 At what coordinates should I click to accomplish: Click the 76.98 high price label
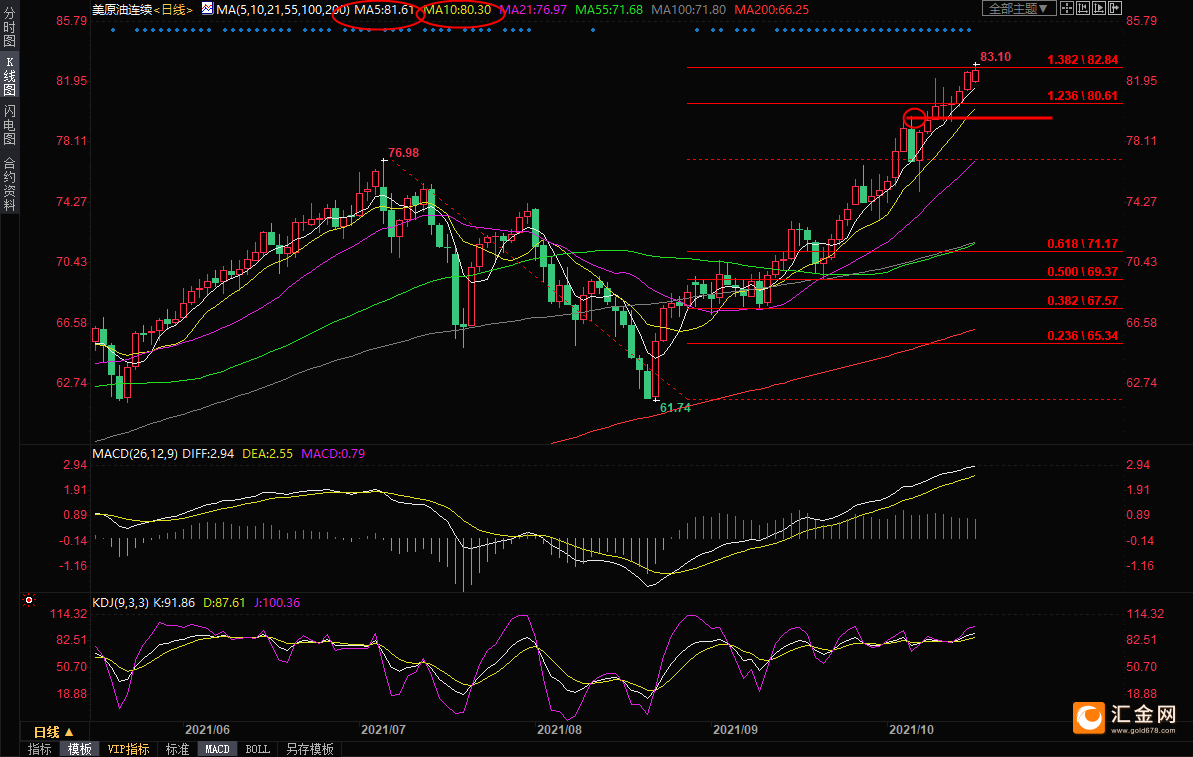coord(404,153)
